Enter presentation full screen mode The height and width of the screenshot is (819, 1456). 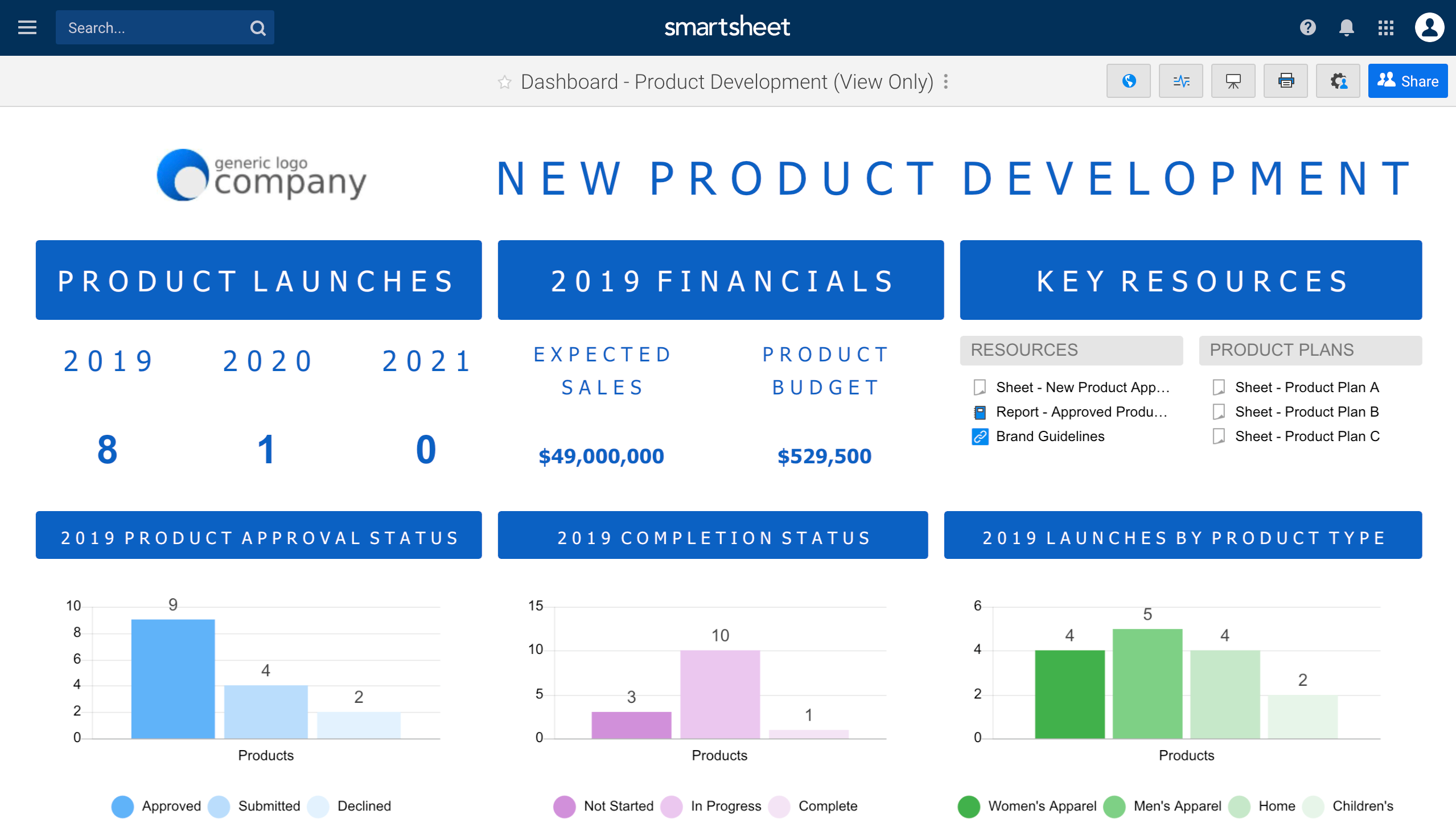pyautogui.click(x=1233, y=81)
